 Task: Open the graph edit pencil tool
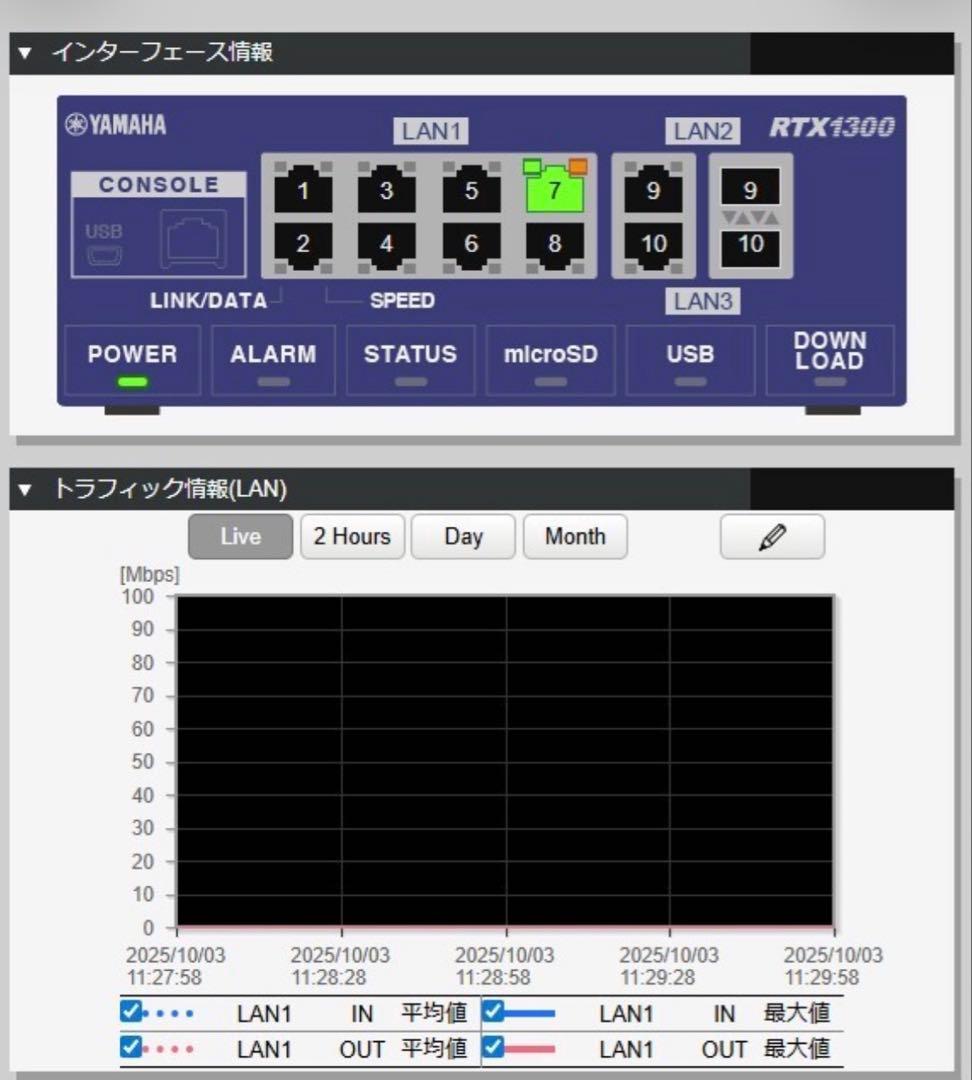[x=771, y=536]
